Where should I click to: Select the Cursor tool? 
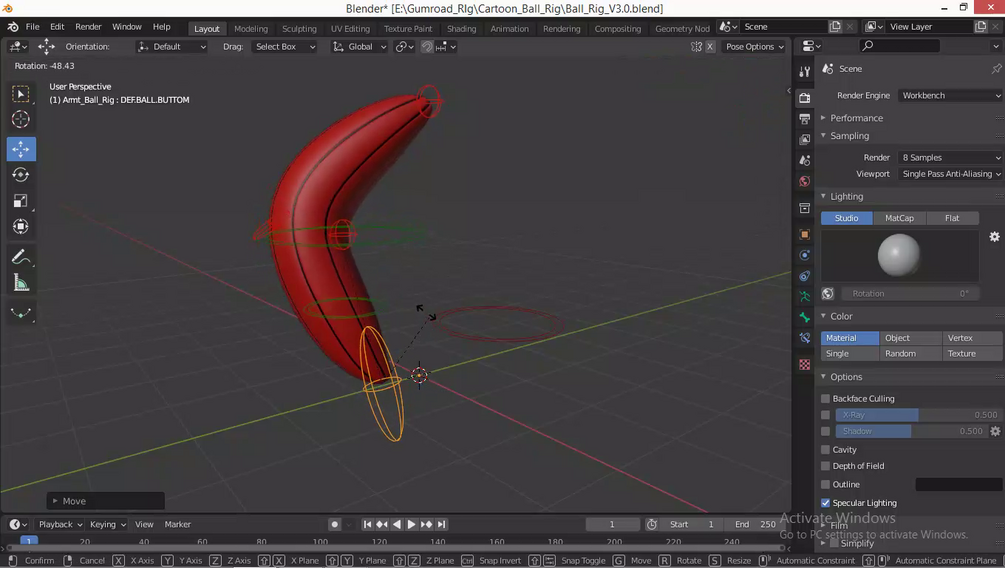(x=21, y=119)
